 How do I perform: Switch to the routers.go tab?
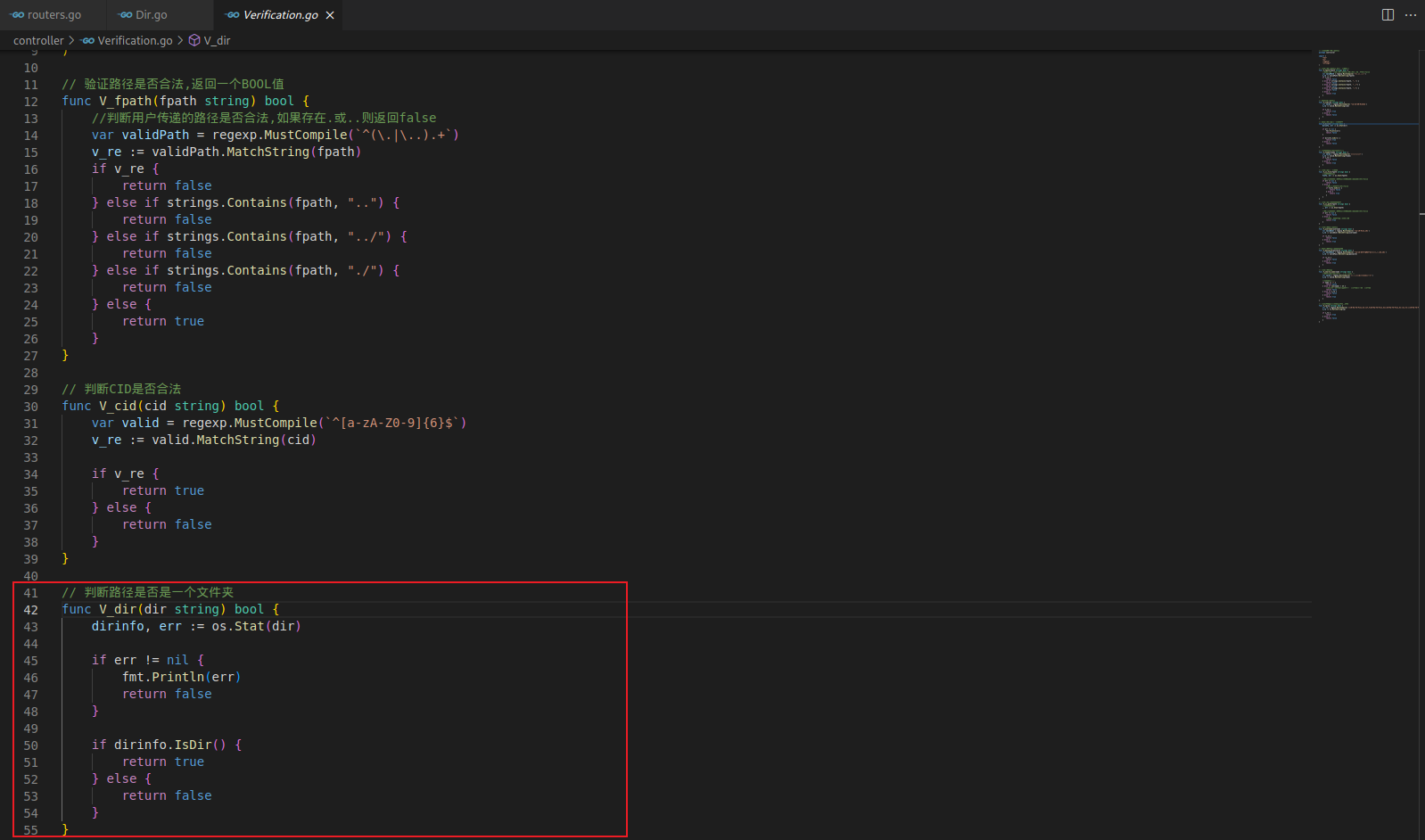tap(54, 15)
